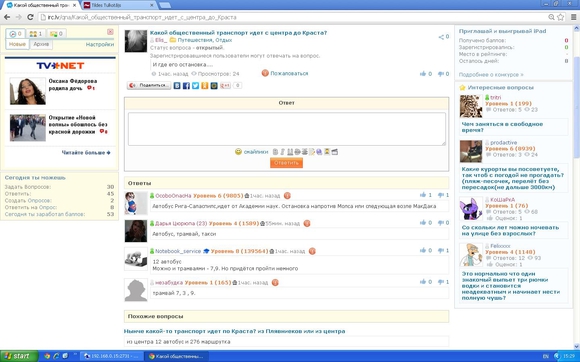
Task: Thumbs down Notebook_service's answer
Action: (x=441, y=250)
